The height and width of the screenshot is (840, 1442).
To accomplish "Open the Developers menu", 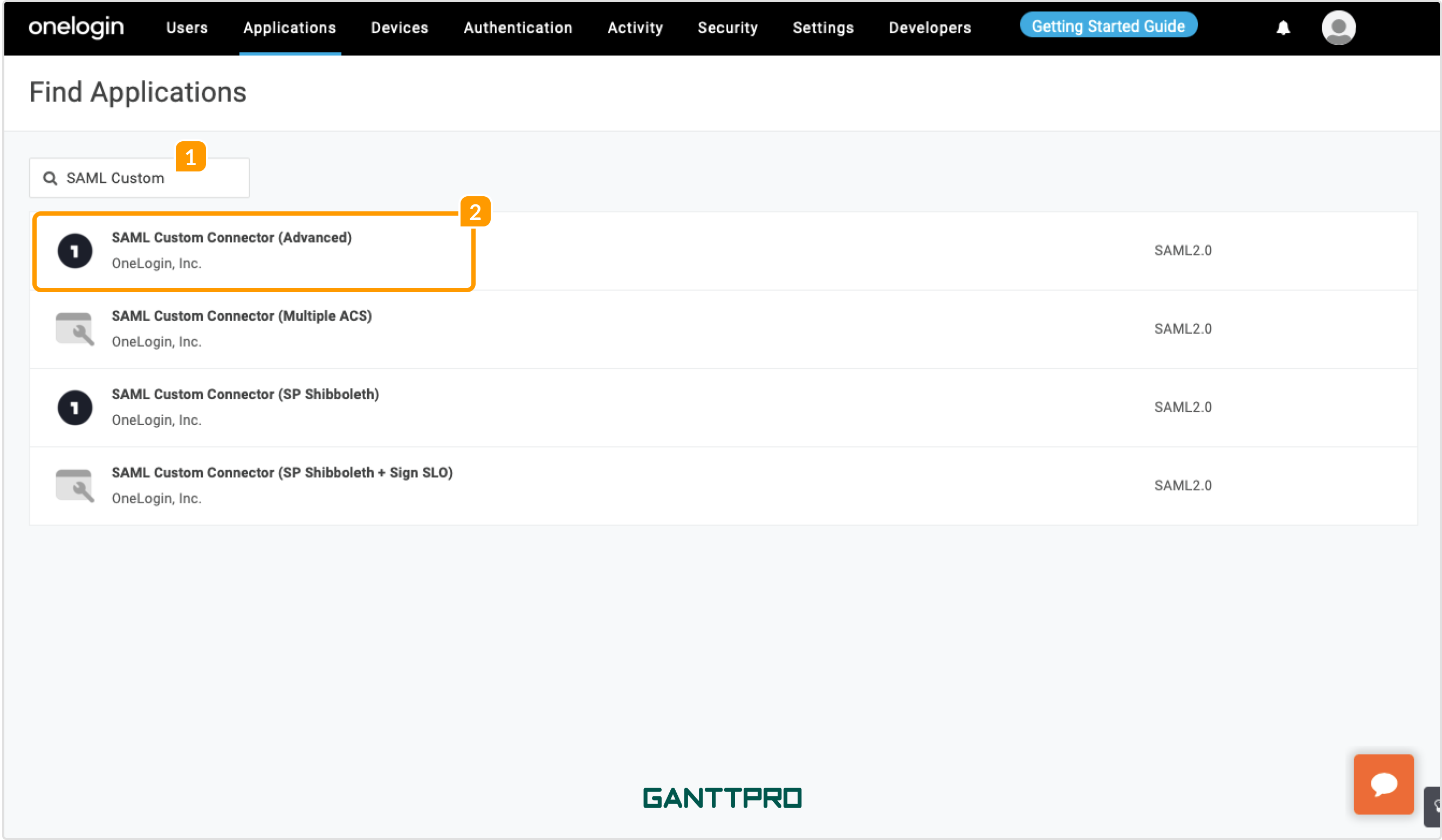I will coord(930,27).
